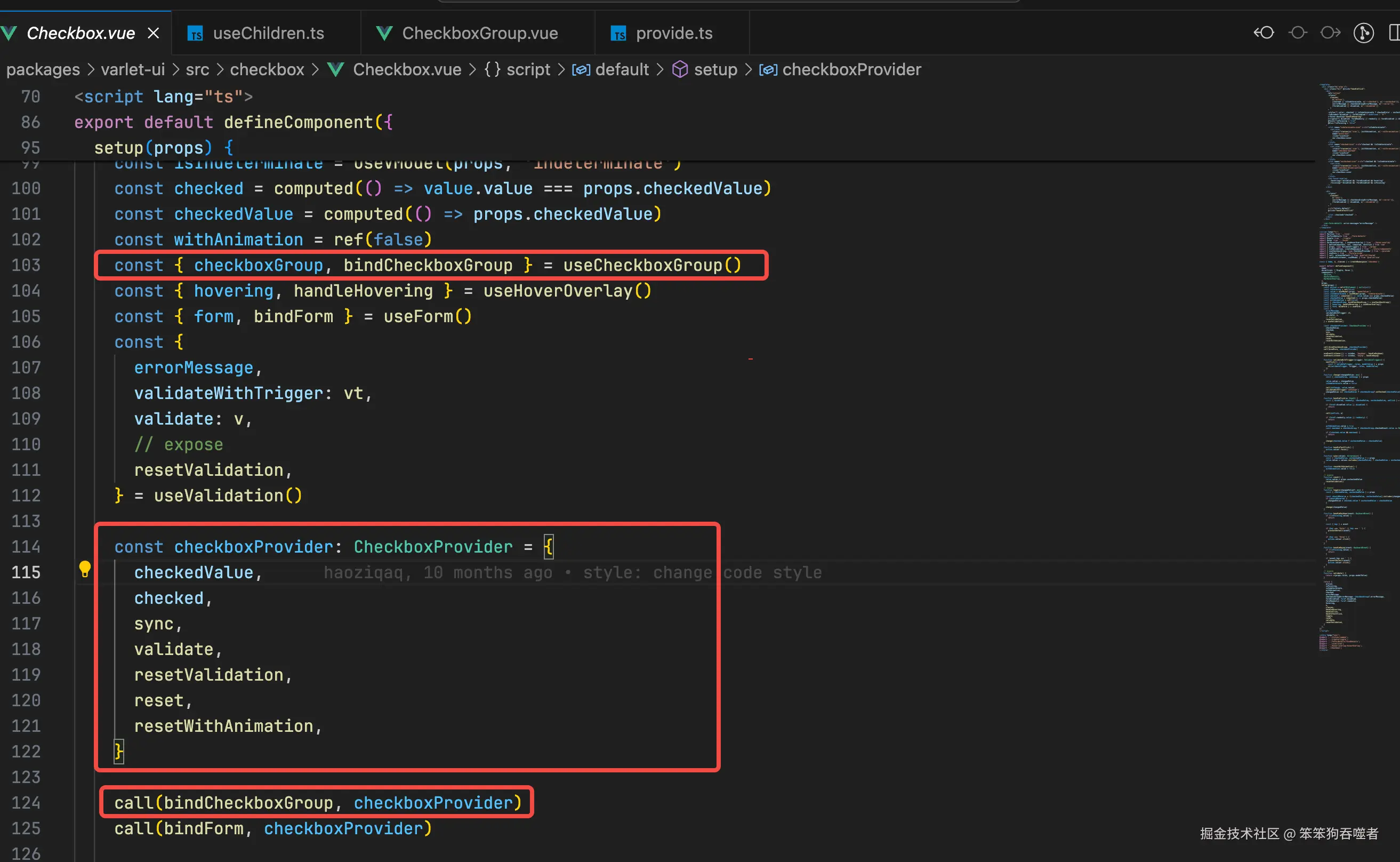
Task: Click the Vue icon of CheckboxGroup.vue tab
Action: (384, 33)
